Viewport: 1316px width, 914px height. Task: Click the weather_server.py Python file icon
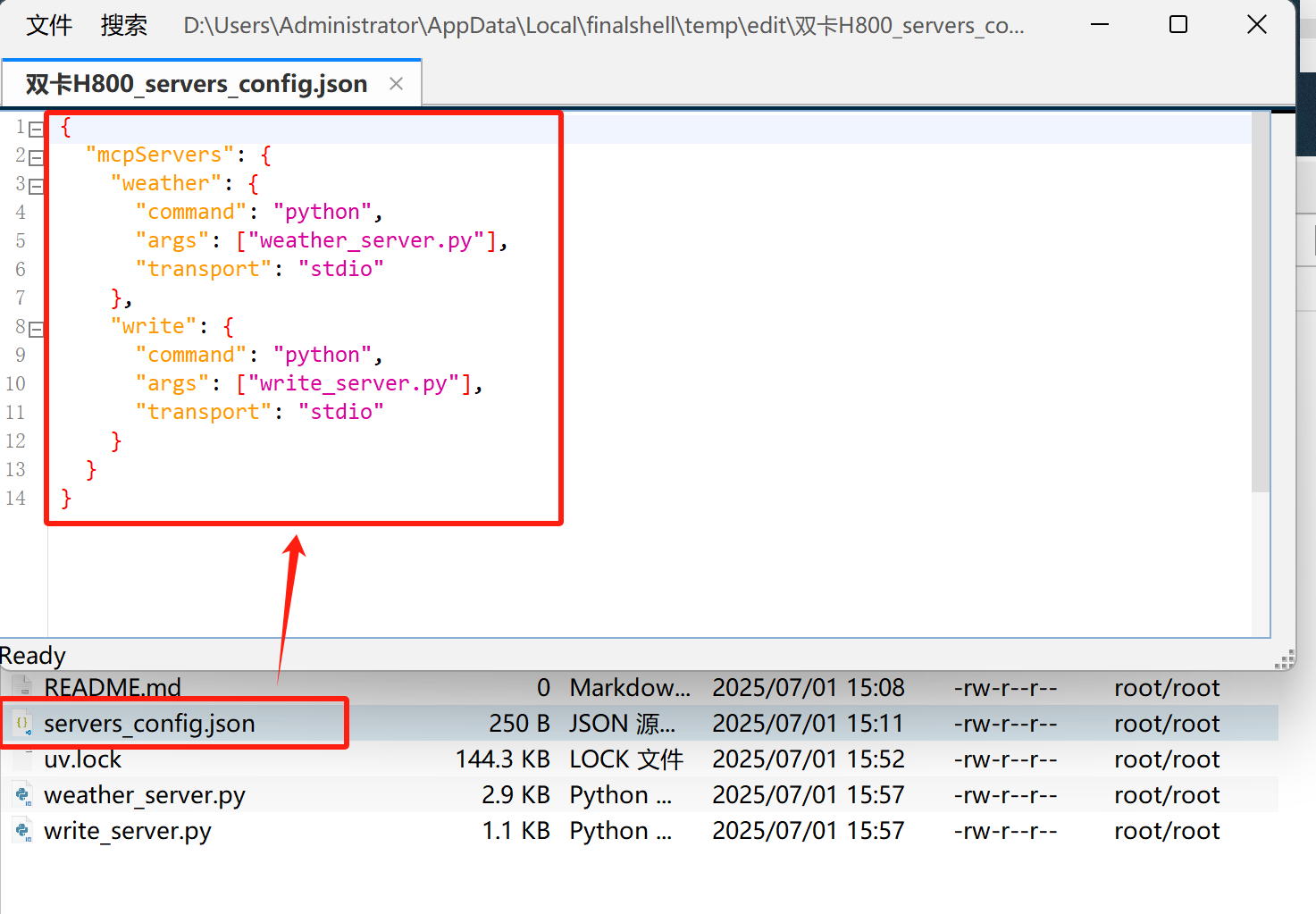(22, 794)
